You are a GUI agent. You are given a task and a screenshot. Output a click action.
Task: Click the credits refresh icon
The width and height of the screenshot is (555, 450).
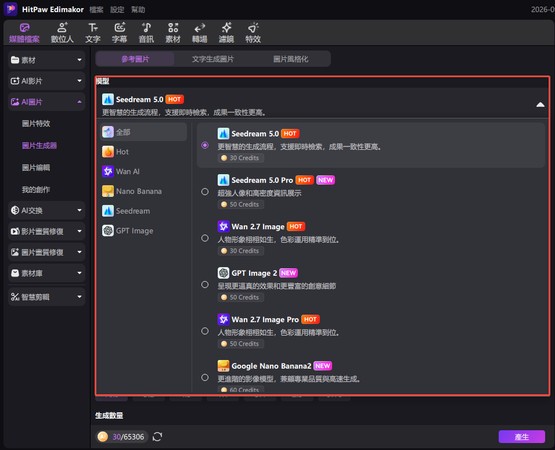coord(158,437)
